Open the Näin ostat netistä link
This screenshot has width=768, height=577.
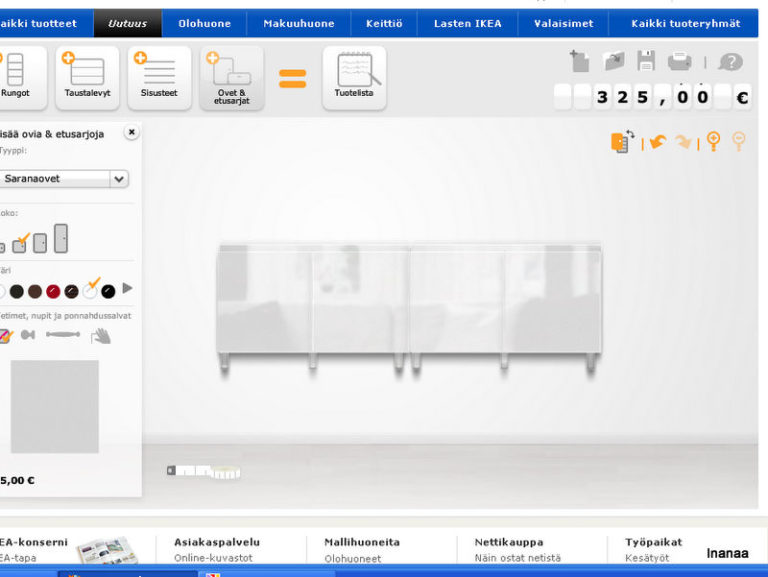point(518,558)
